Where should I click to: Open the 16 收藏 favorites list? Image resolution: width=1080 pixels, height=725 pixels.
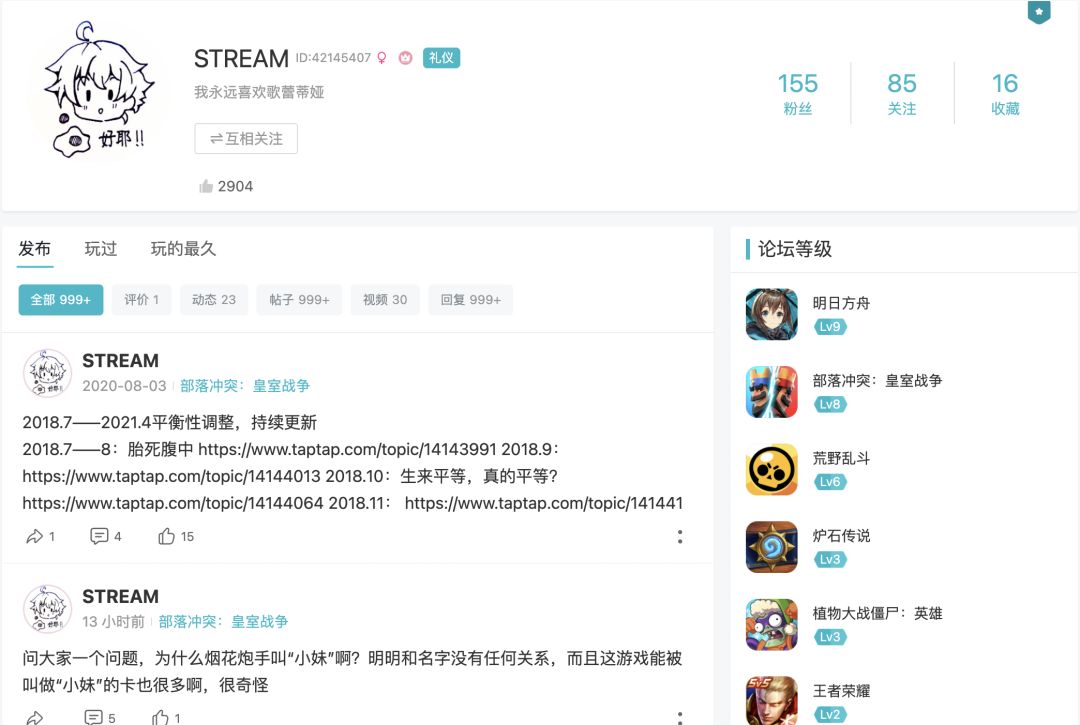coord(1005,94)
